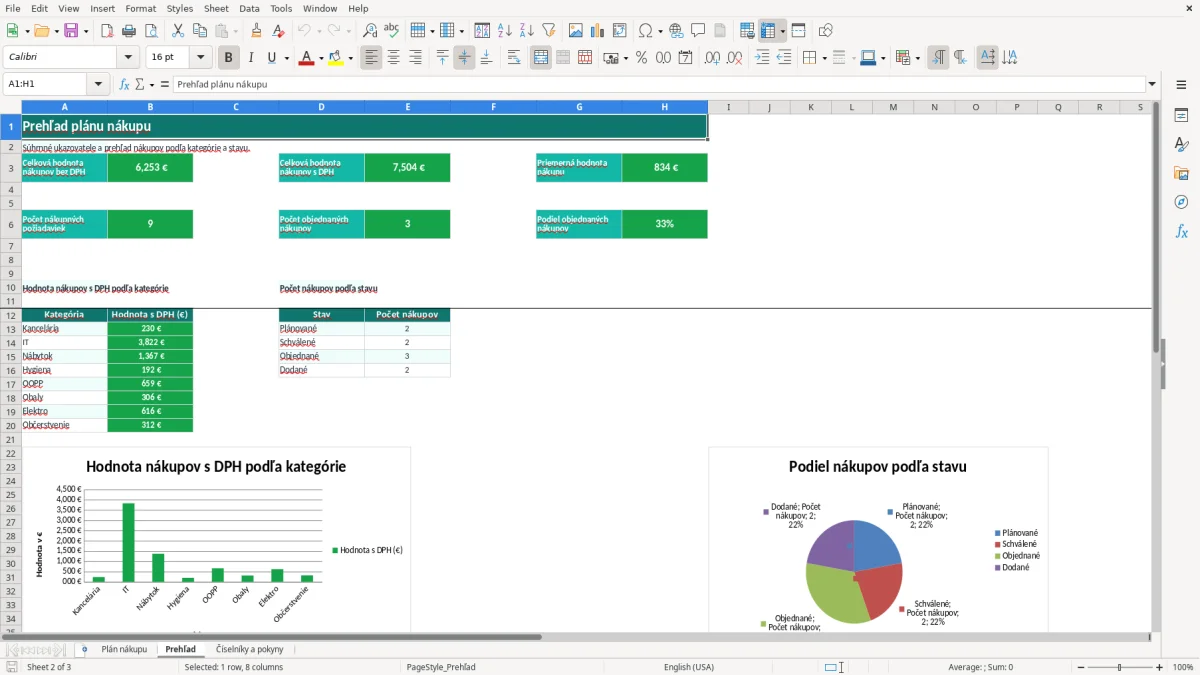Toggle Center Horizontally alignment
This screenshot has width=1200, height=675.
coord(394,58)
